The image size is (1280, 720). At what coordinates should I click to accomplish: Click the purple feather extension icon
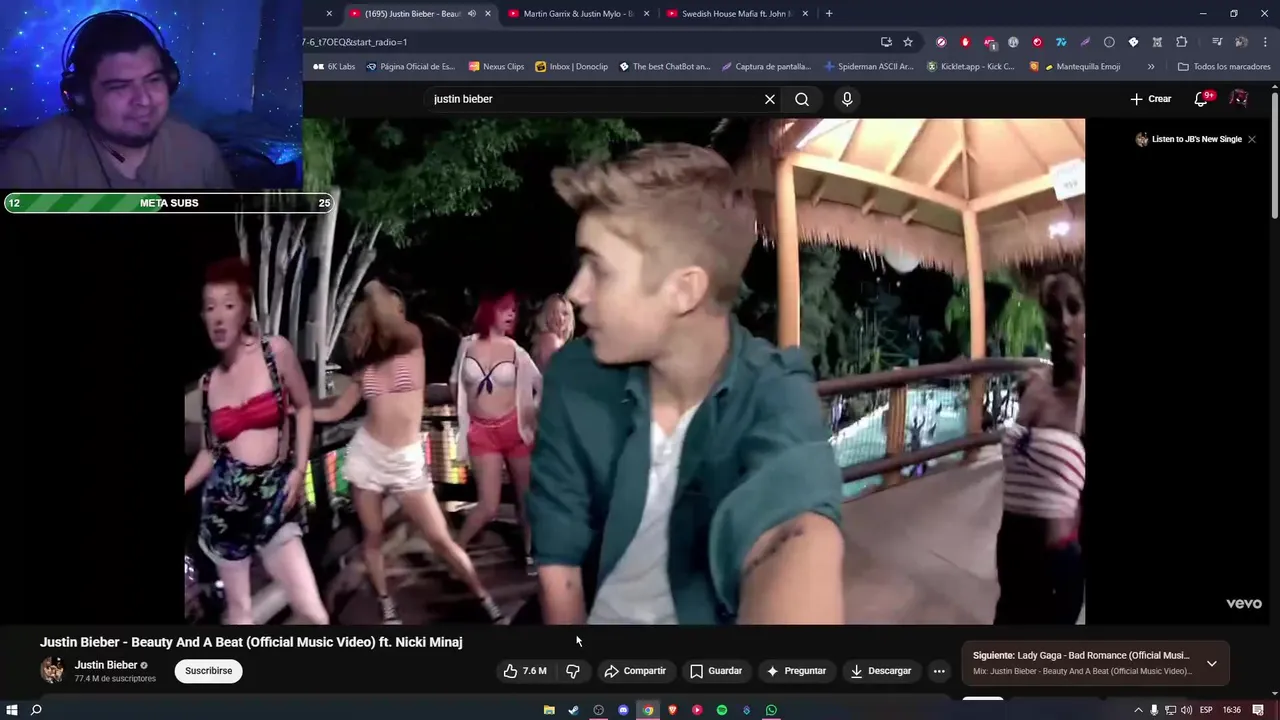[x=1085, y=42]
